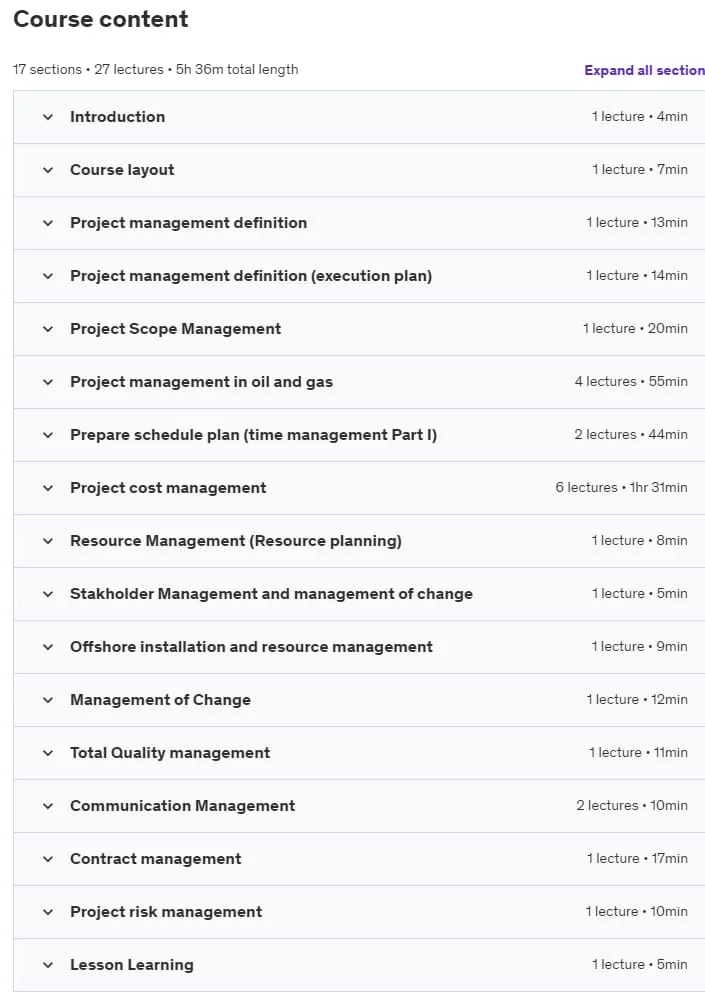The width and height of the screenshot is (705, 992).
Task: Select Prepare schedule plan section title
Action: pyautogui.click(x=253, y=435)
